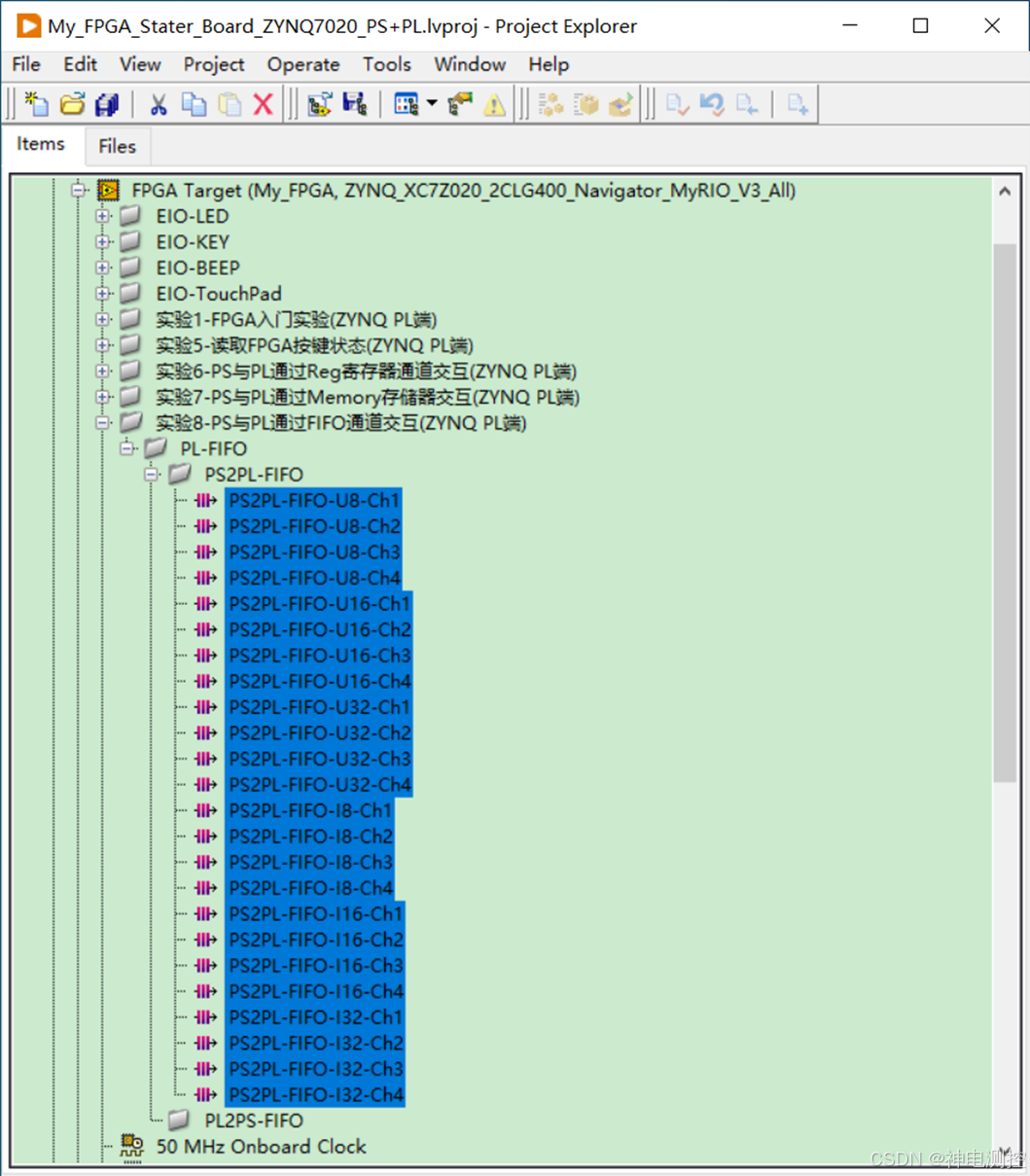
Task: Open the View menu
Action: point(140,64)
